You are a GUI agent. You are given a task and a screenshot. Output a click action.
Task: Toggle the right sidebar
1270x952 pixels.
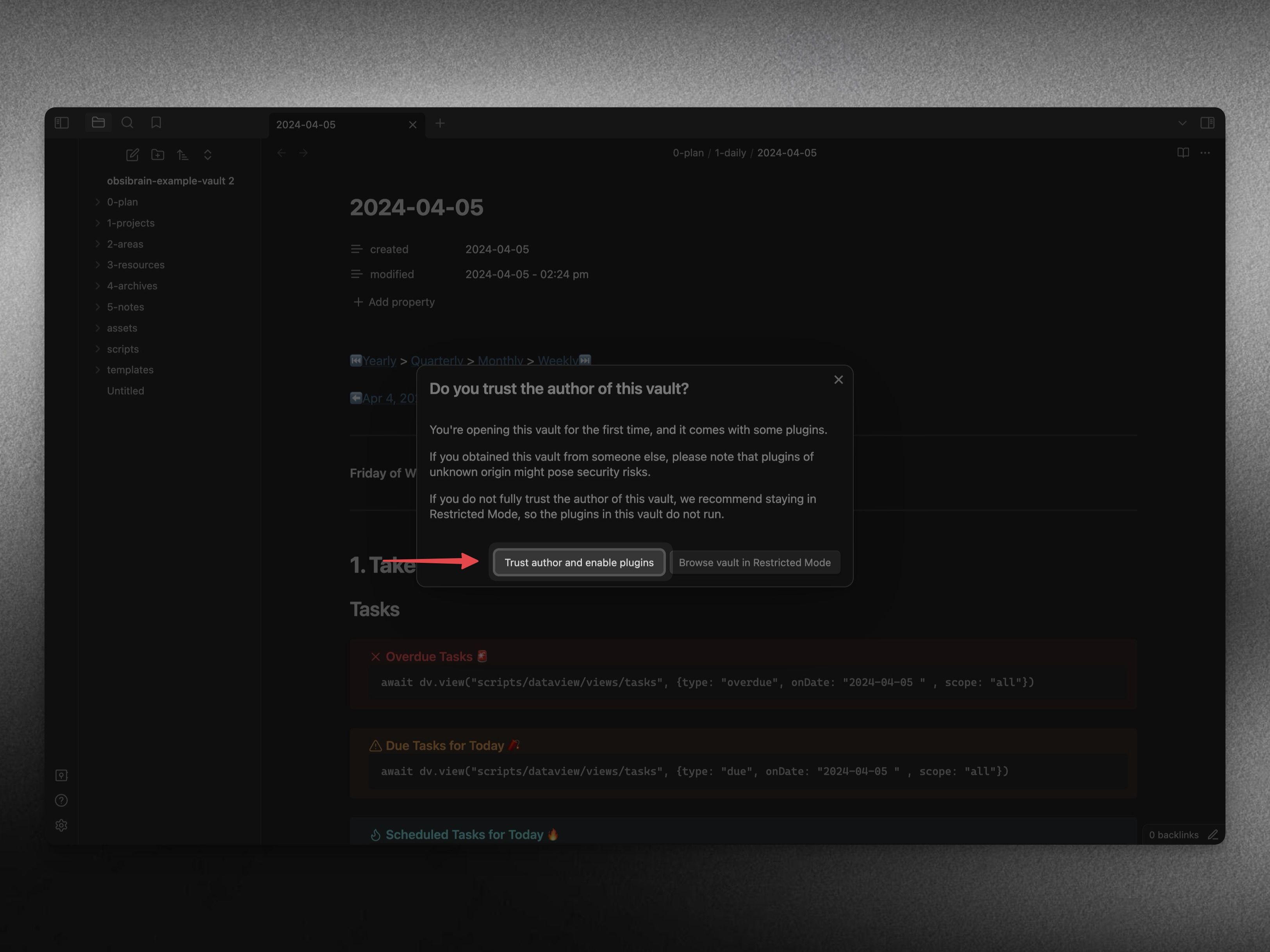(1207, 122)
